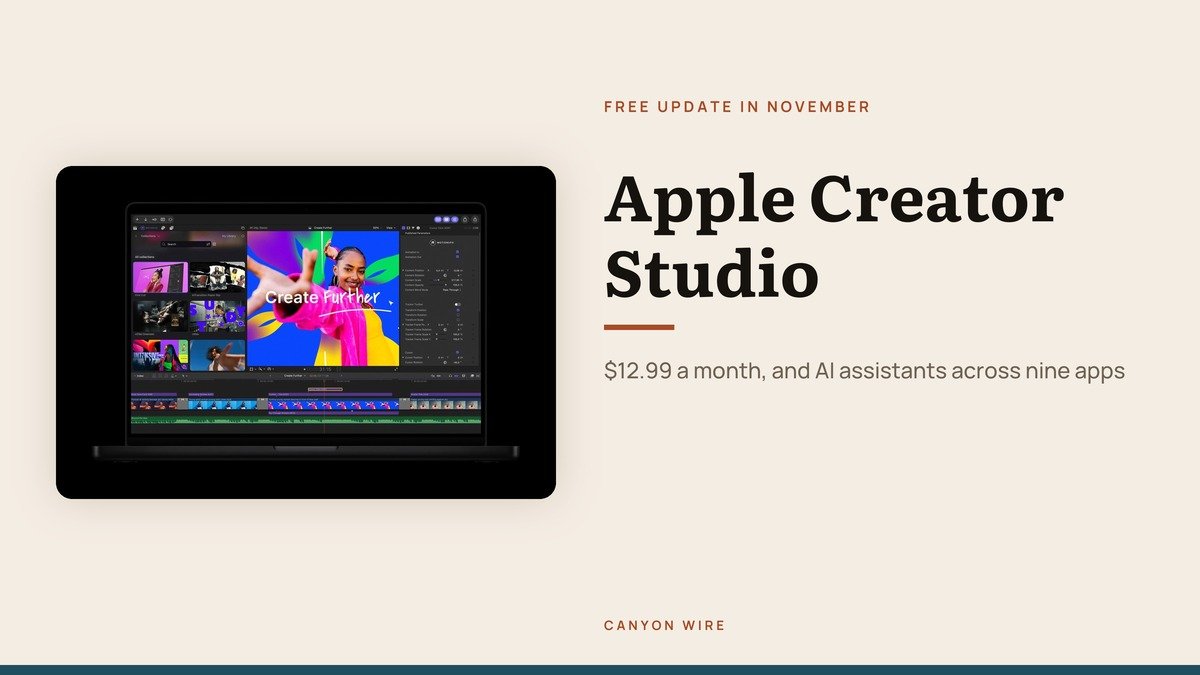1200x675 pixels.
Task: Click the "Apple Creator Studio" headline
Action: coord(834,236)
